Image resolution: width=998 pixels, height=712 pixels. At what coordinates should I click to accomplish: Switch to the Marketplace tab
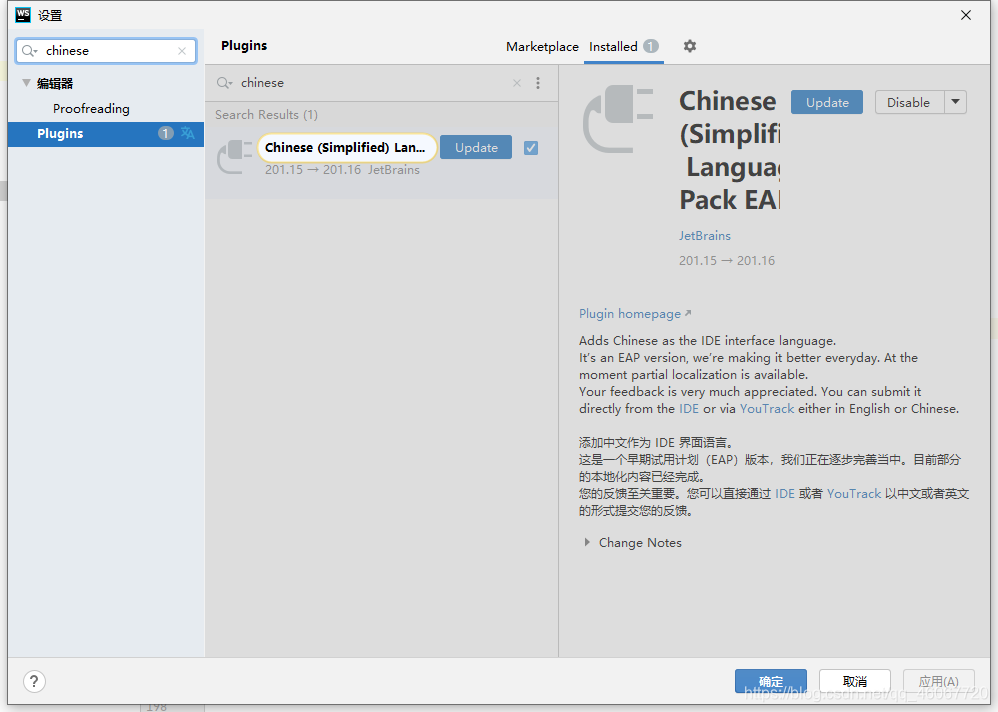[542, 46]
